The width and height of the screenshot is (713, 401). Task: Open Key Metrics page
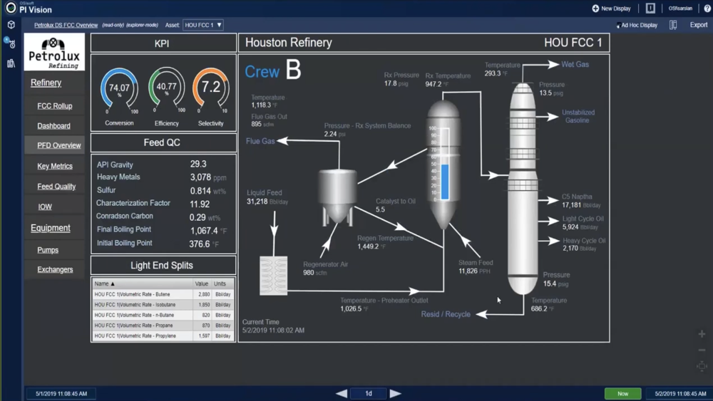[x=55, y=166]
